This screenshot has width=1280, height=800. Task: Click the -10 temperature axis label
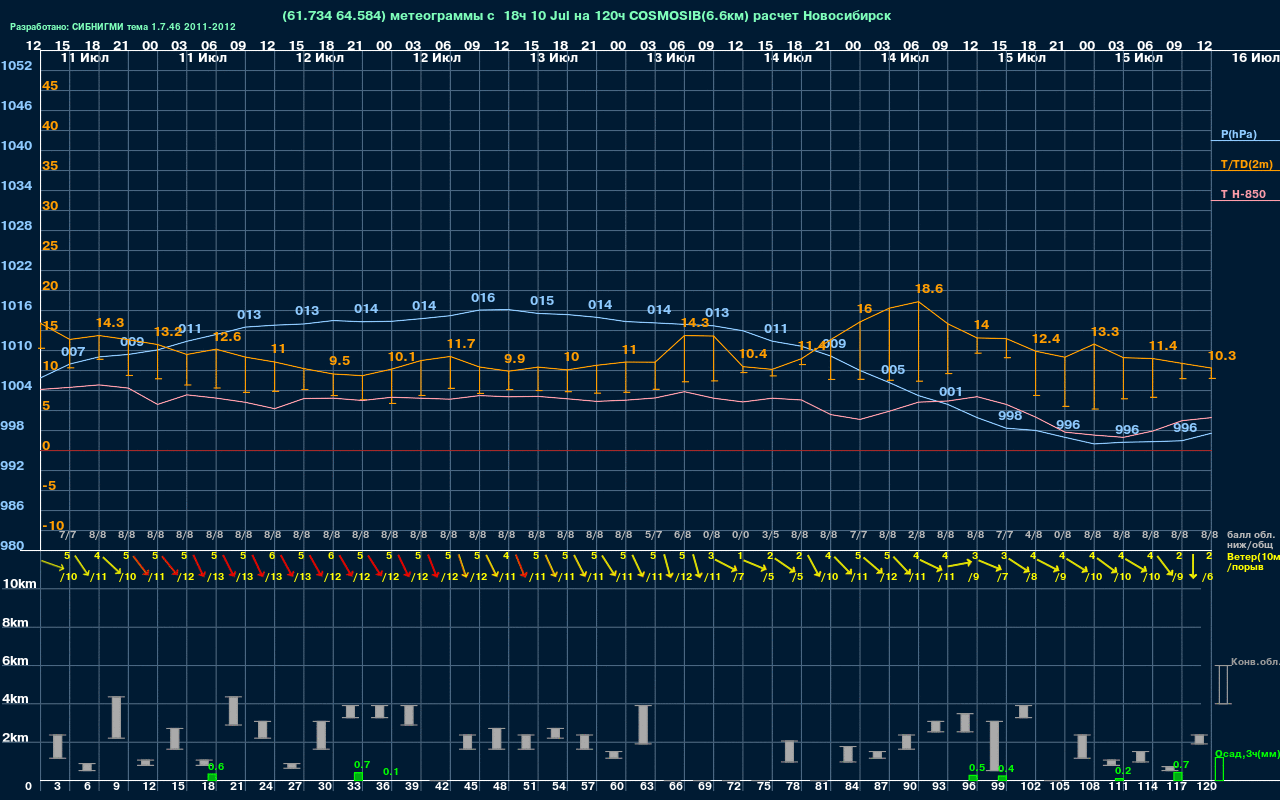click(x=53, y=526)
